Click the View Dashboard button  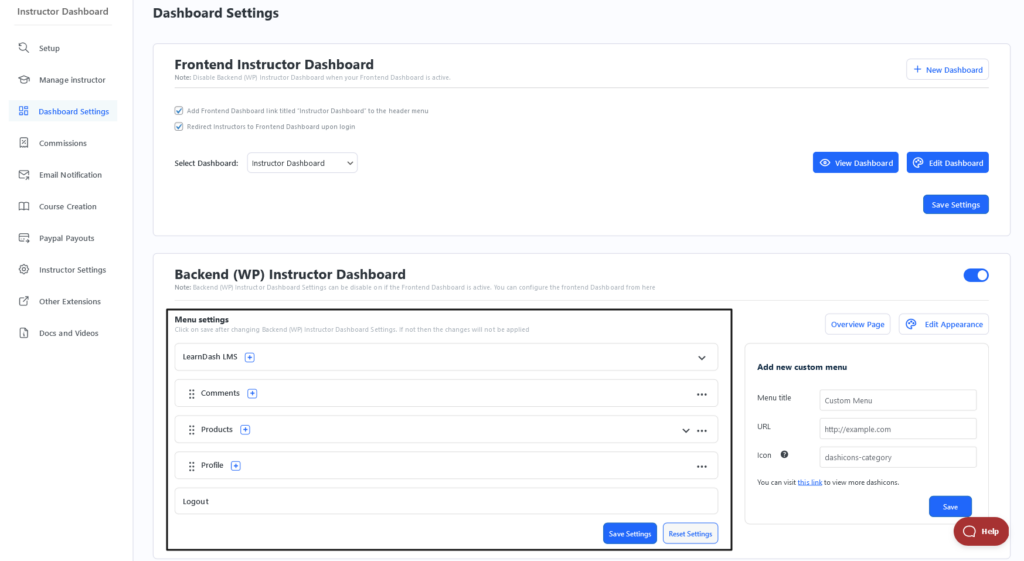coord(856,163)
